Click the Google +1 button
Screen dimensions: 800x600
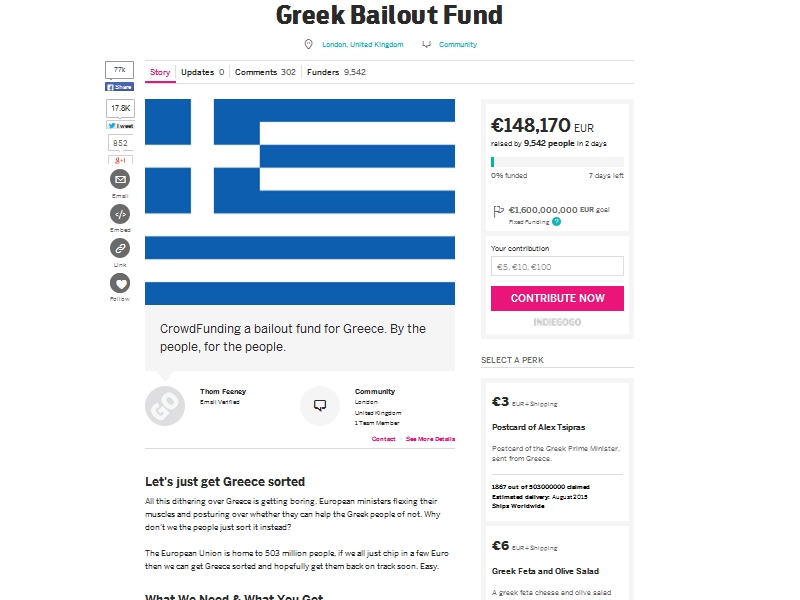[120, 160]
